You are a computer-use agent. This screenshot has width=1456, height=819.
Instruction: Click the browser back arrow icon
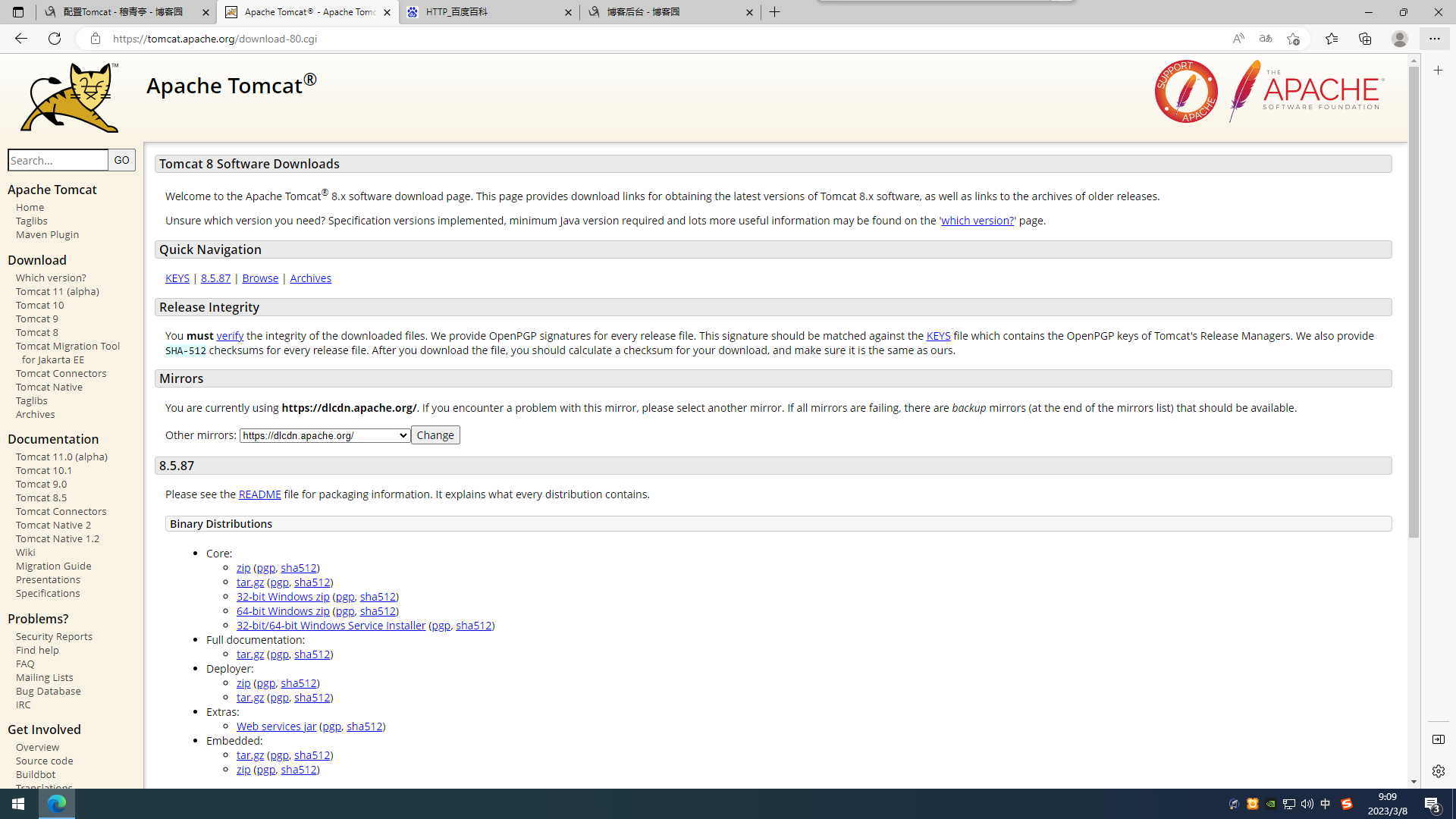pos(20,39)
